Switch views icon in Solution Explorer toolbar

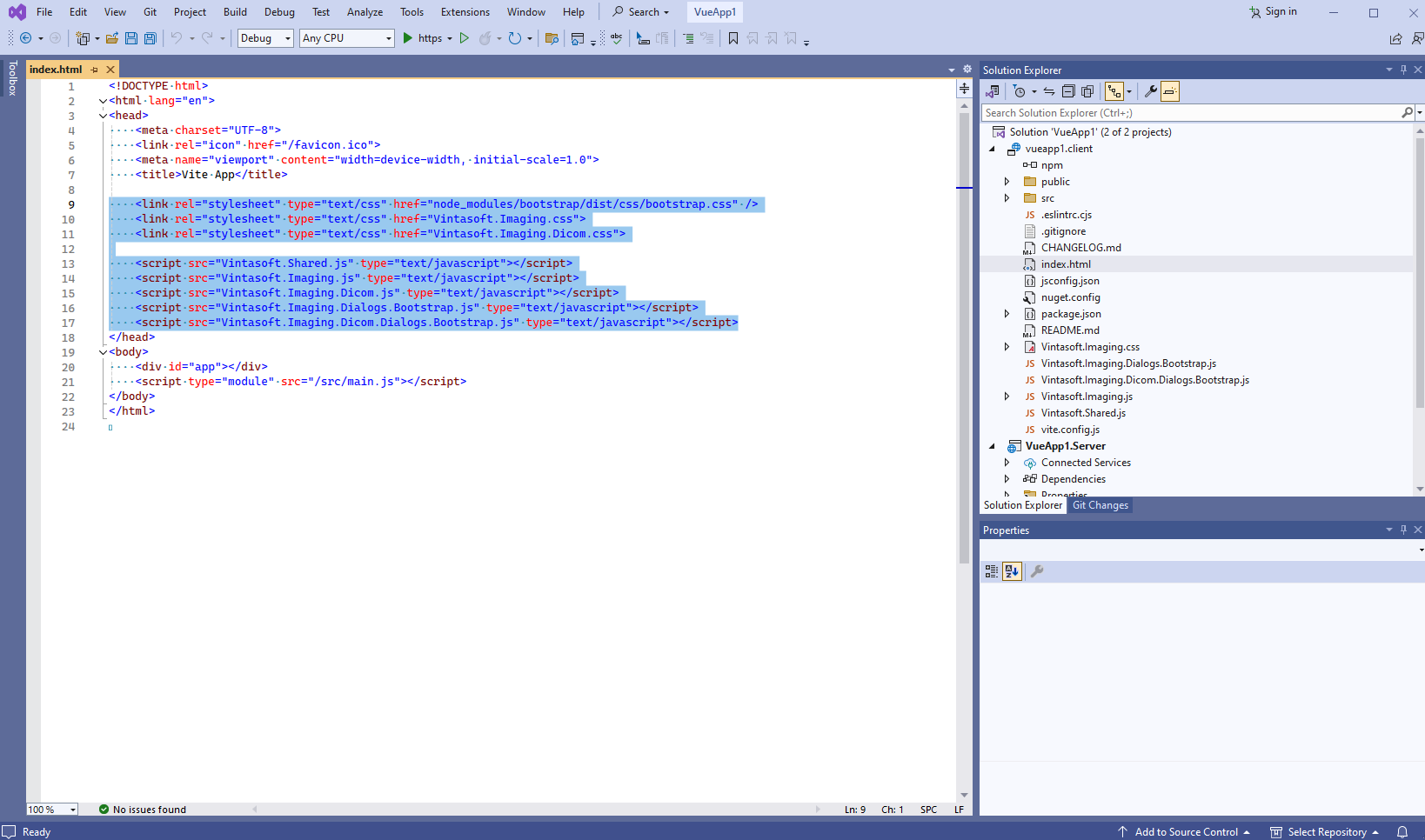[x=993, y=91]
